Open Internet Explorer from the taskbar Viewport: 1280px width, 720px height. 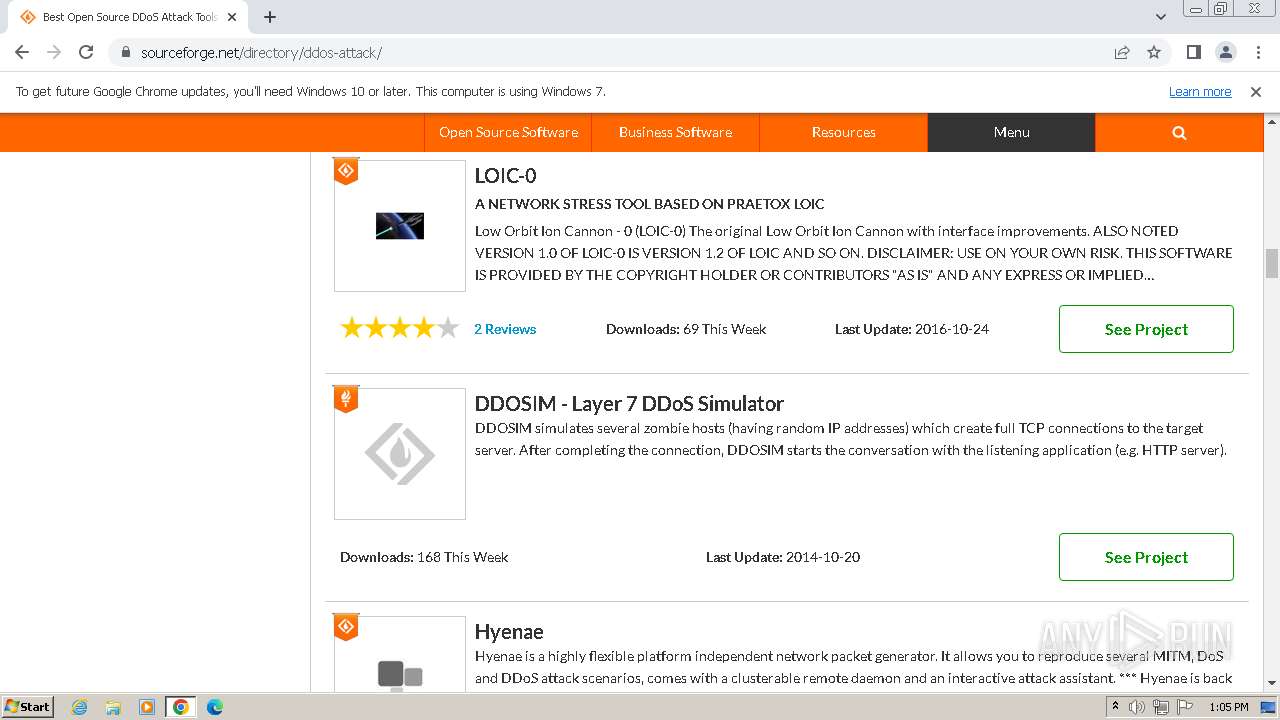click(x=79, y=707)
